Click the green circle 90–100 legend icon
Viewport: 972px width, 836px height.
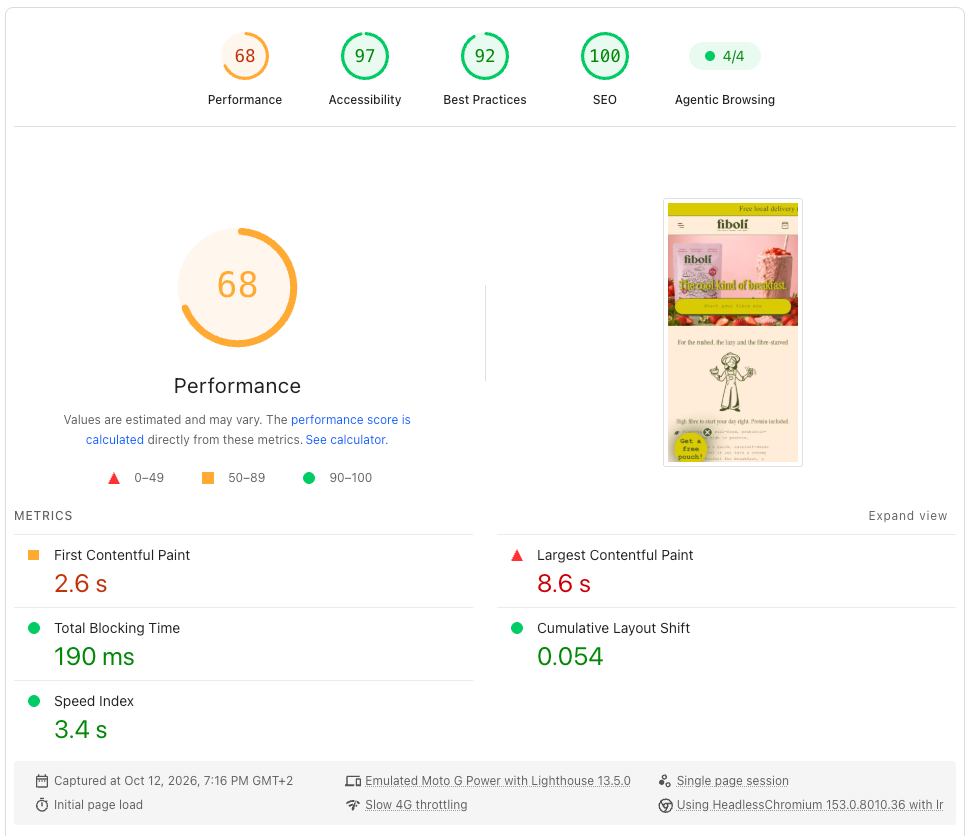(x=309, y=478)
